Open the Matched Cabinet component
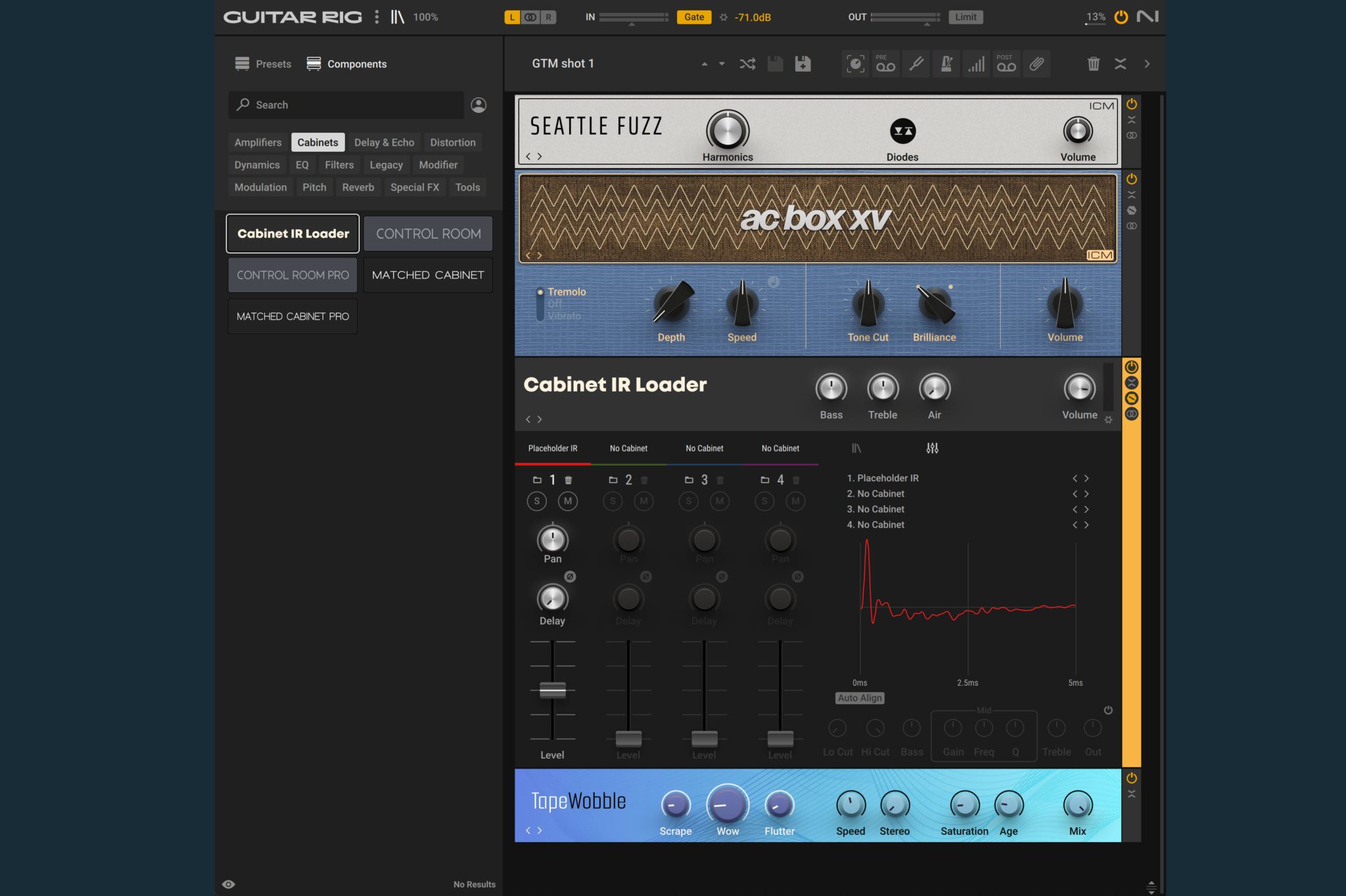Viewport: 1346px width, 896px height. point(427,275)
